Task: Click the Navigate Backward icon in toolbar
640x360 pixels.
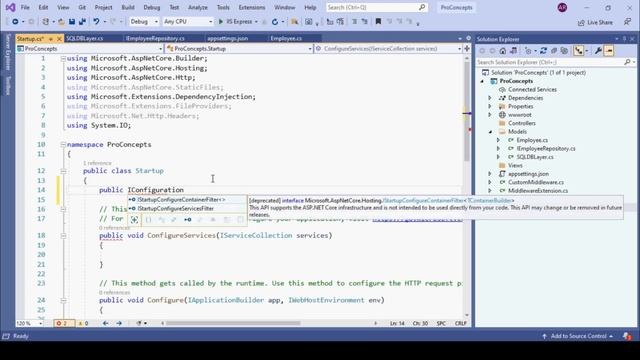Action: 15,22
